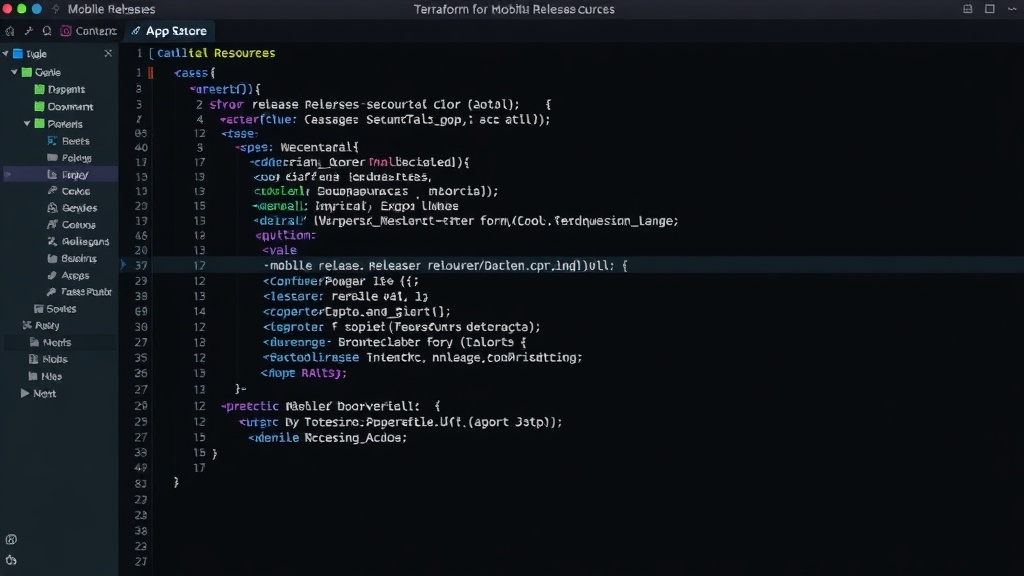Click the pin icon beside Mobile Releases title

click(x=55, y=9)
